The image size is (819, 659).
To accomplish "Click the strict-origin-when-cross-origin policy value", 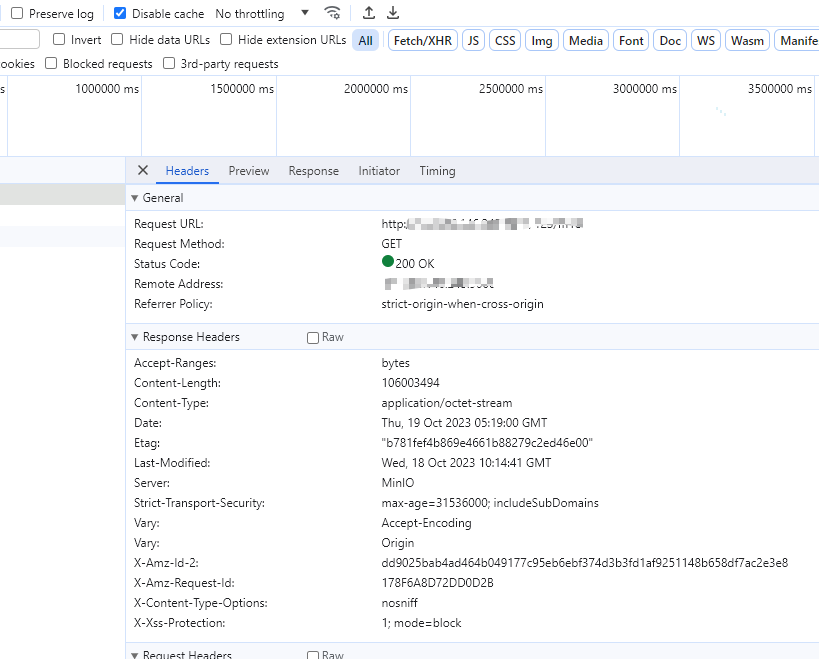I will 462,303.
